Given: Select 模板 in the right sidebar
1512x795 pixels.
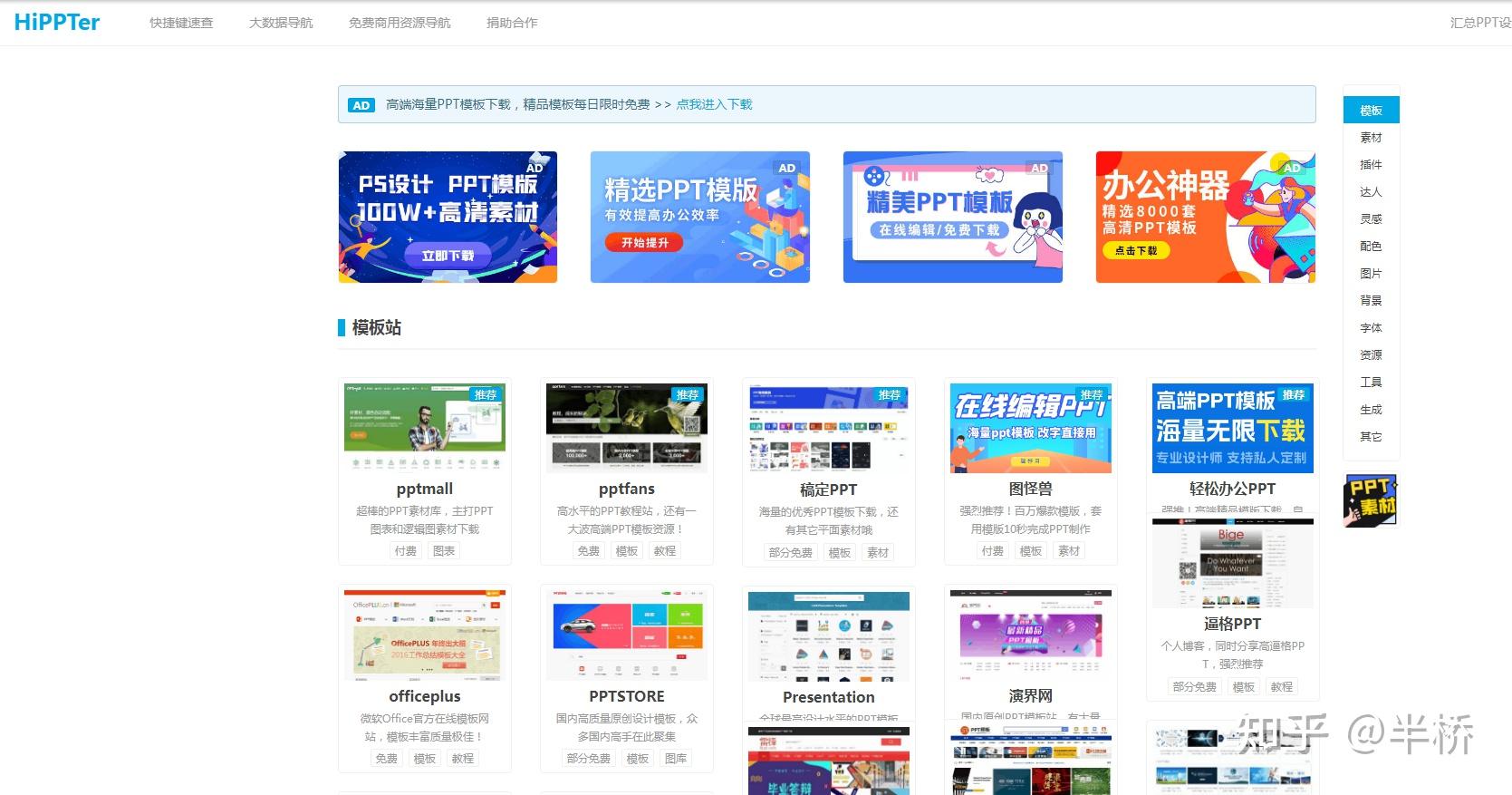Looking at the screenshot, I should [x=1371, y=111].
